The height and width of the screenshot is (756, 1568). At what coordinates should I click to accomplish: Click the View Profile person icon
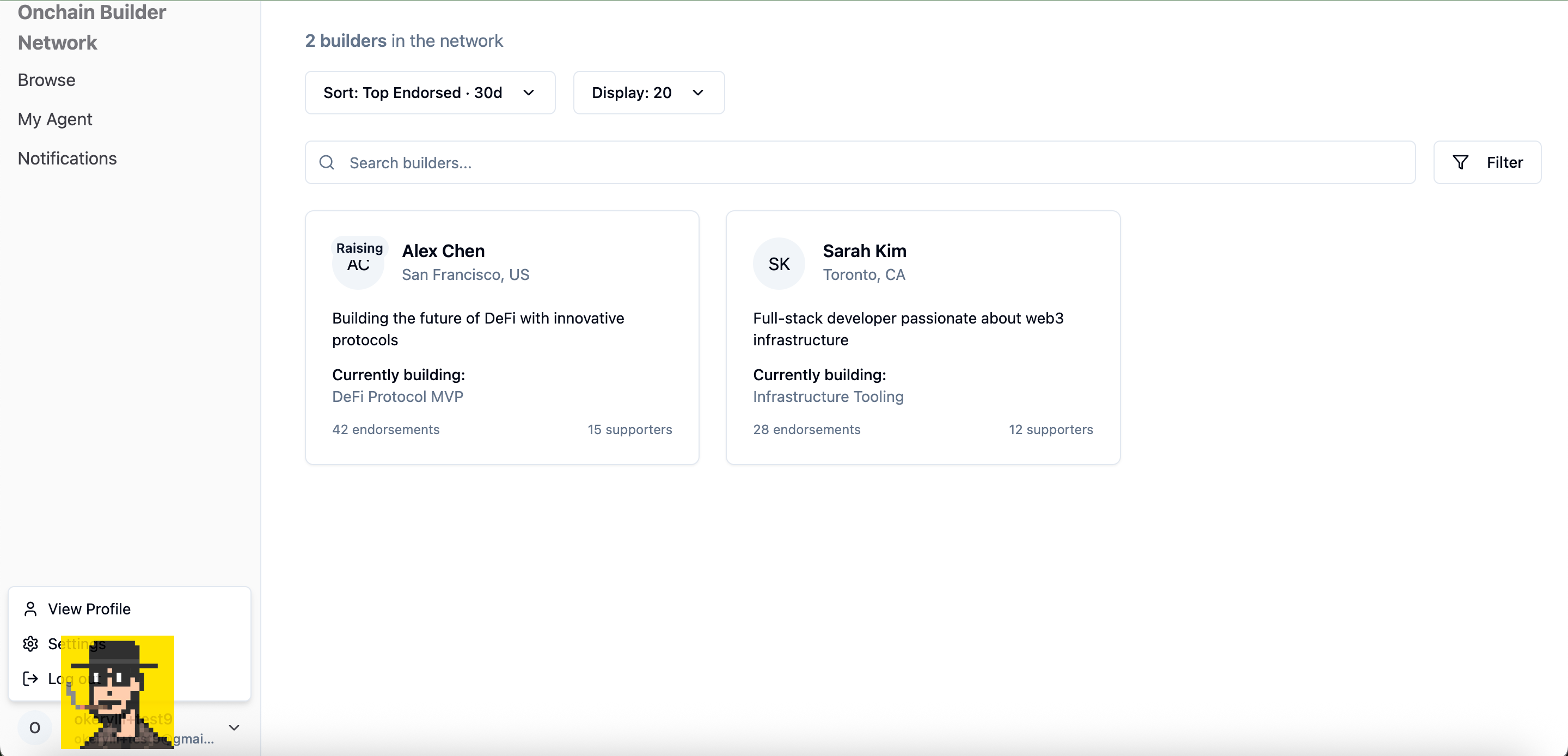click(30, 608)
